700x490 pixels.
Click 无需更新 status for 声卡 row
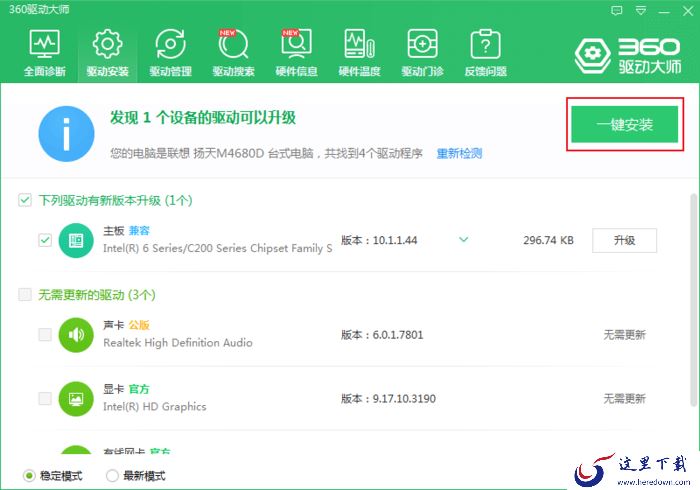[624, 335]
